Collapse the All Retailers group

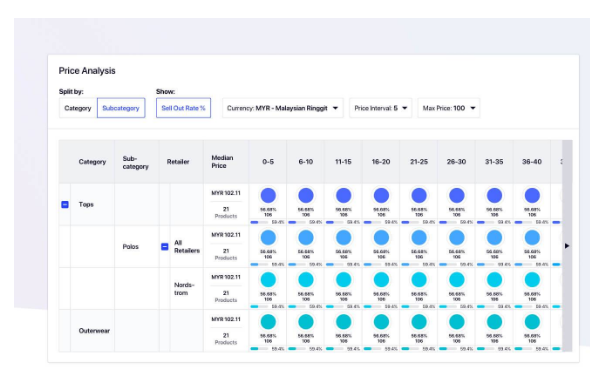tap(164, 247)
